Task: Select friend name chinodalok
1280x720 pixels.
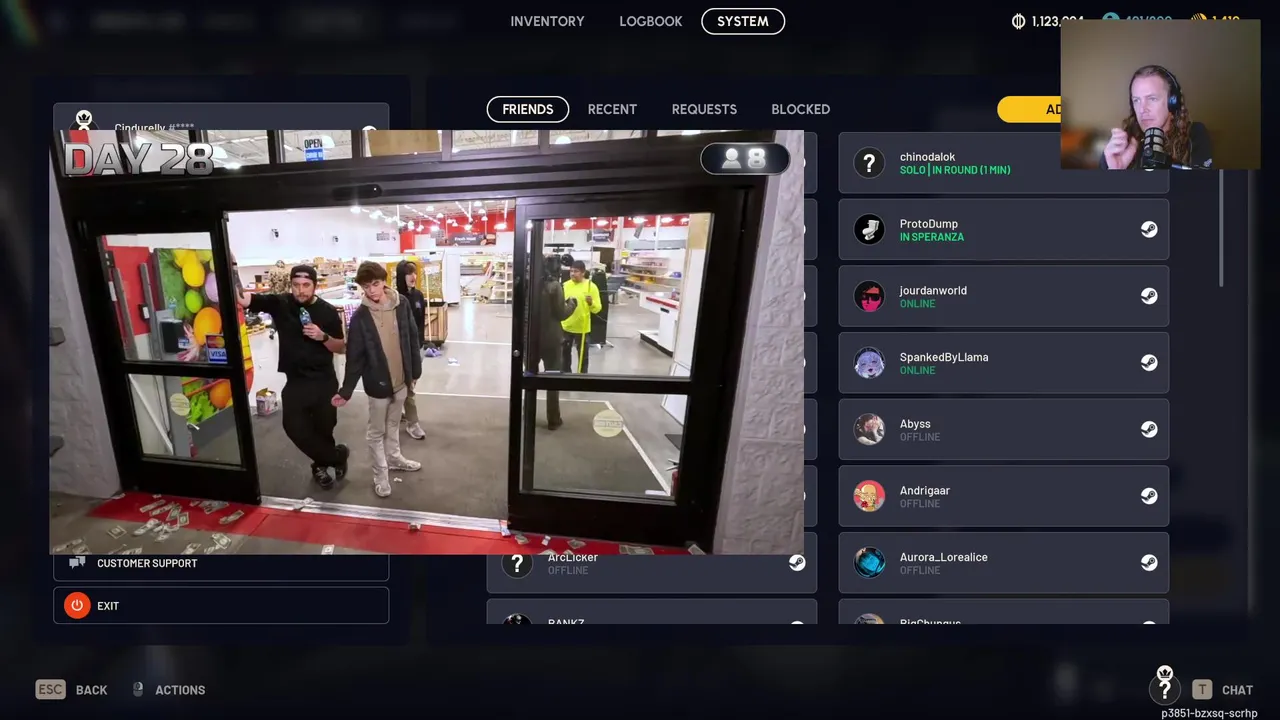Action: [x=927, y=157]
